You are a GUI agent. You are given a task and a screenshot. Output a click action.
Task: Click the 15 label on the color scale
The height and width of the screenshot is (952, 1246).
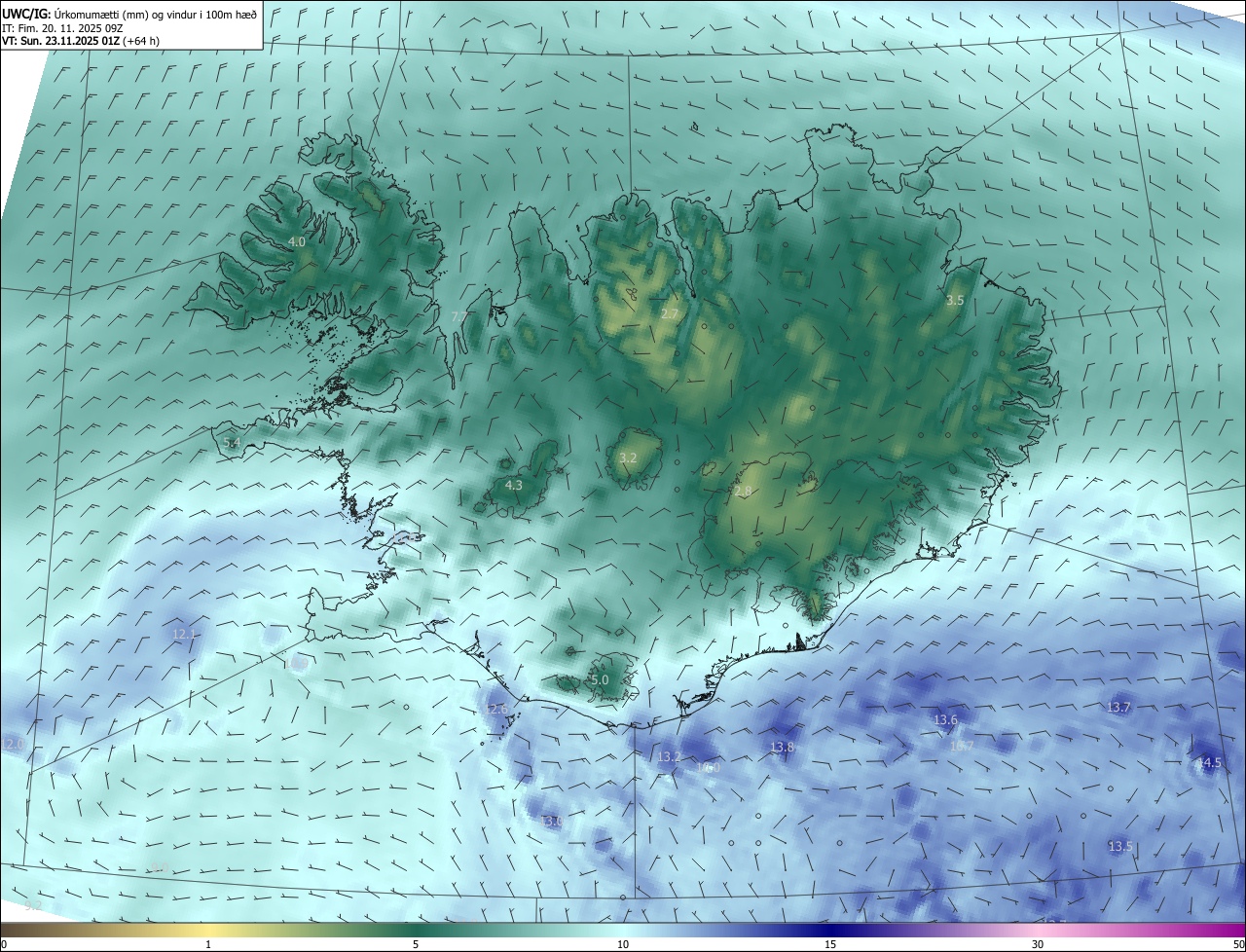tap(830, 945)
